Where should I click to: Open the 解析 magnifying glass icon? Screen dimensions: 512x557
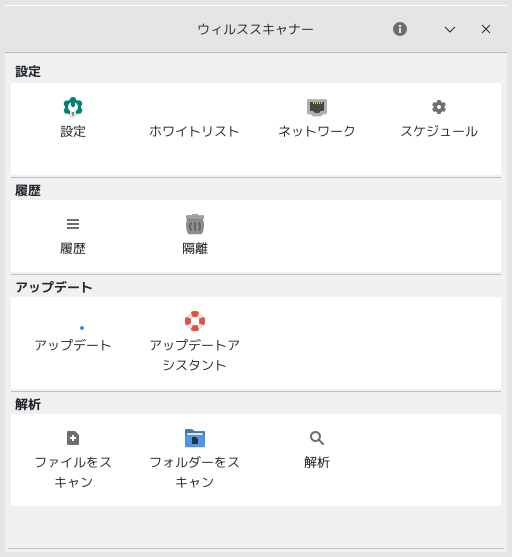pos(317,438)
